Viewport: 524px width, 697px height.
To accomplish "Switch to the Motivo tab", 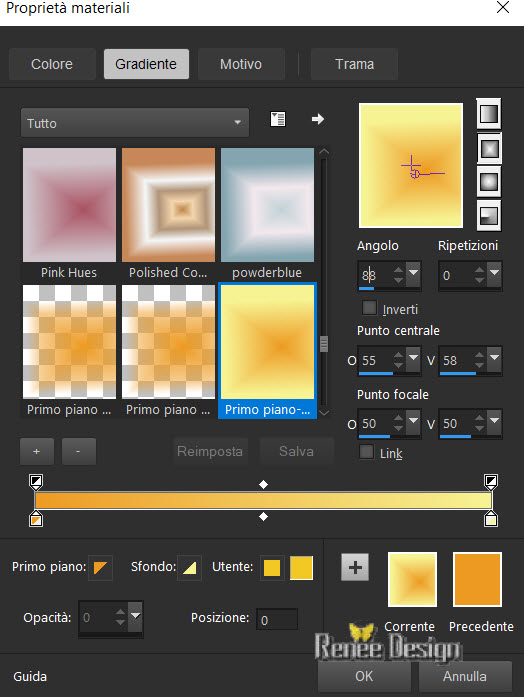I will click(x=241, y=64).
